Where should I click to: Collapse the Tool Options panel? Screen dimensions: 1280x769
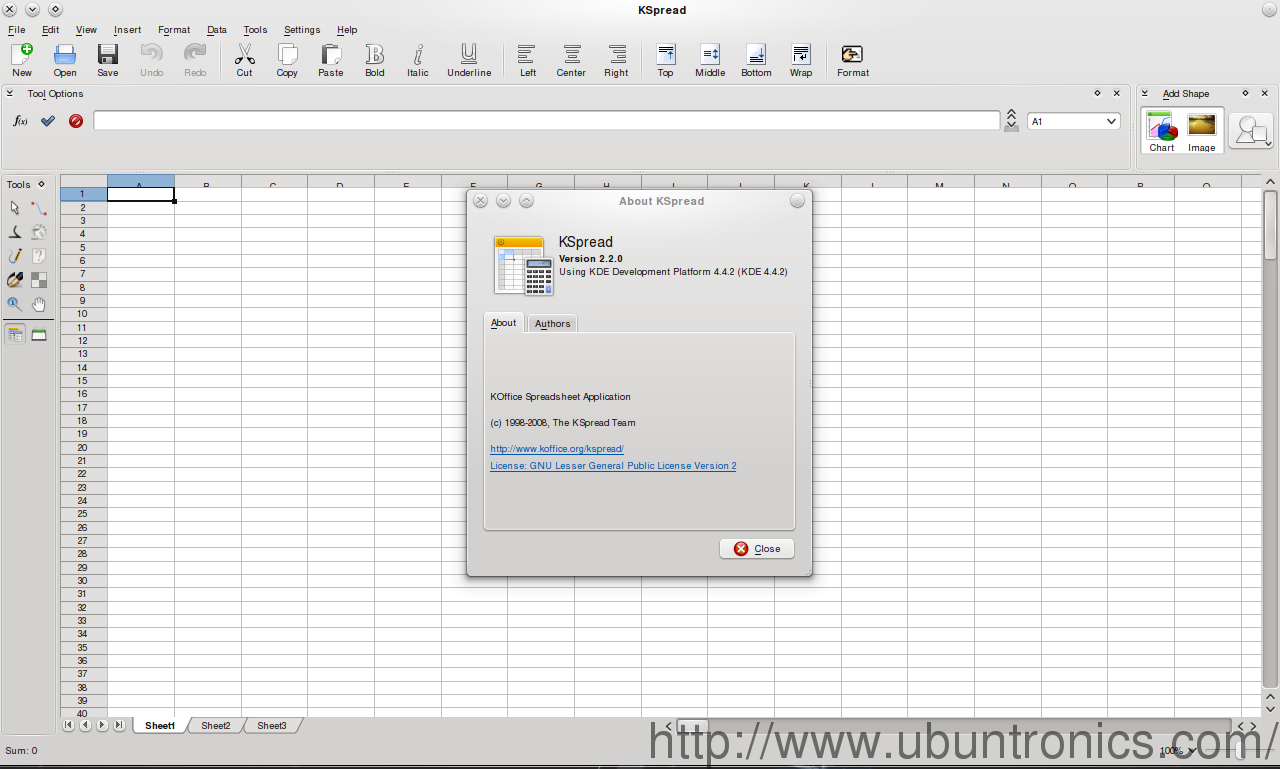(10, 94)
